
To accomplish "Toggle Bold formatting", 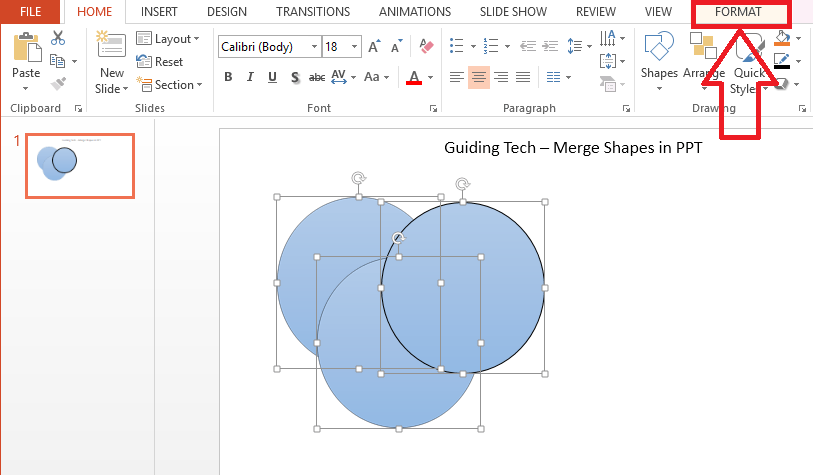I will (x=228, y=77).
